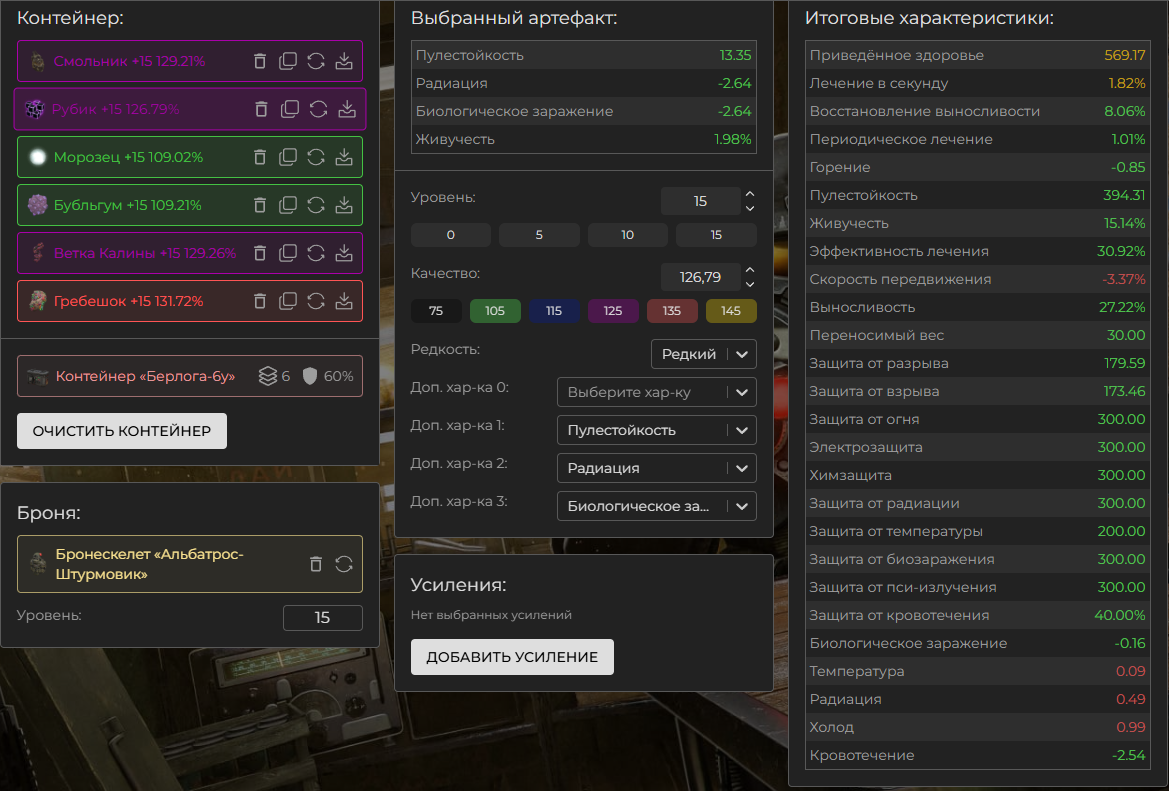
Task: Increase quality value with up arrow
Action: click(750, 270)
